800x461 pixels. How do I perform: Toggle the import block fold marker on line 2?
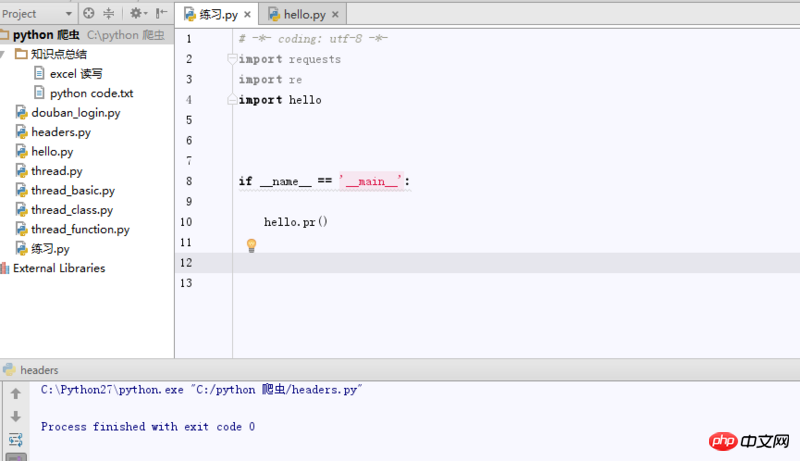[x=232, y=59]
